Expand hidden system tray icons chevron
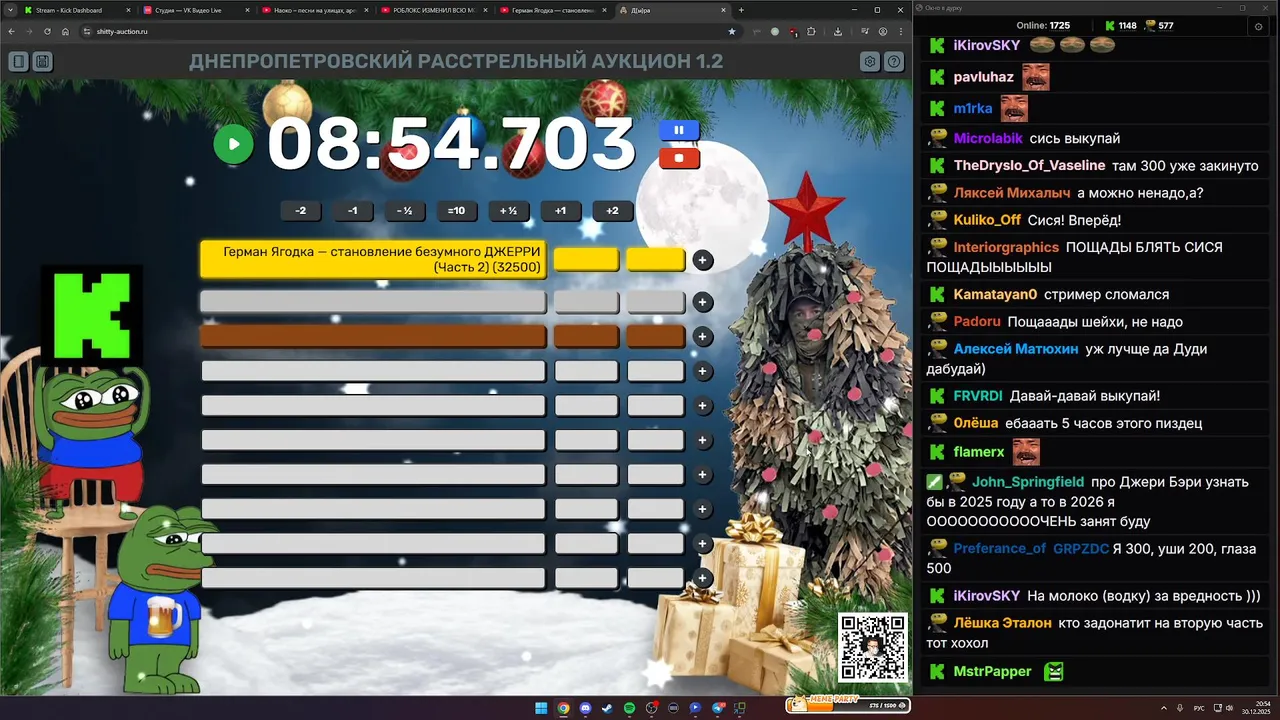 [x=1163, y=708]
